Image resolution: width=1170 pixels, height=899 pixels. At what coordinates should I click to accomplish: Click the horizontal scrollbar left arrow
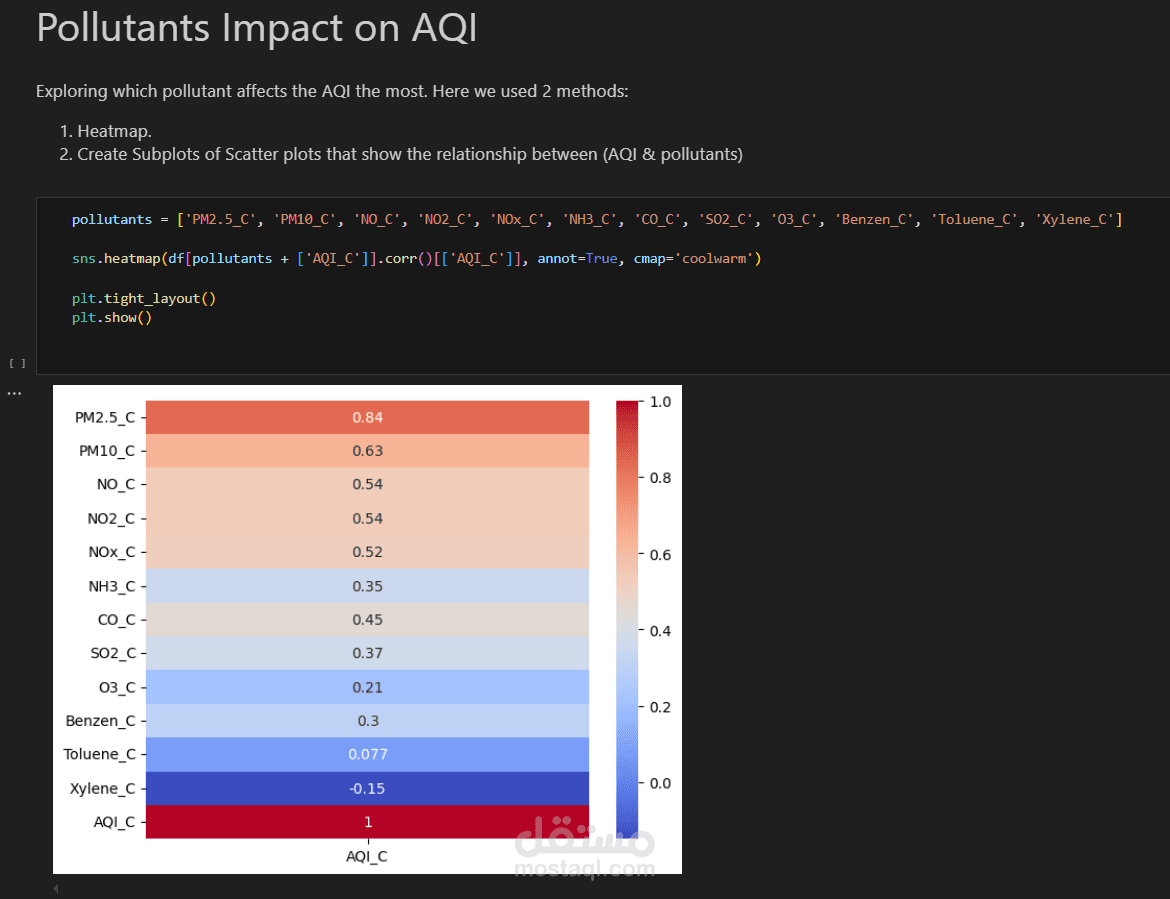pyautogui.click(x=56, y=887)
